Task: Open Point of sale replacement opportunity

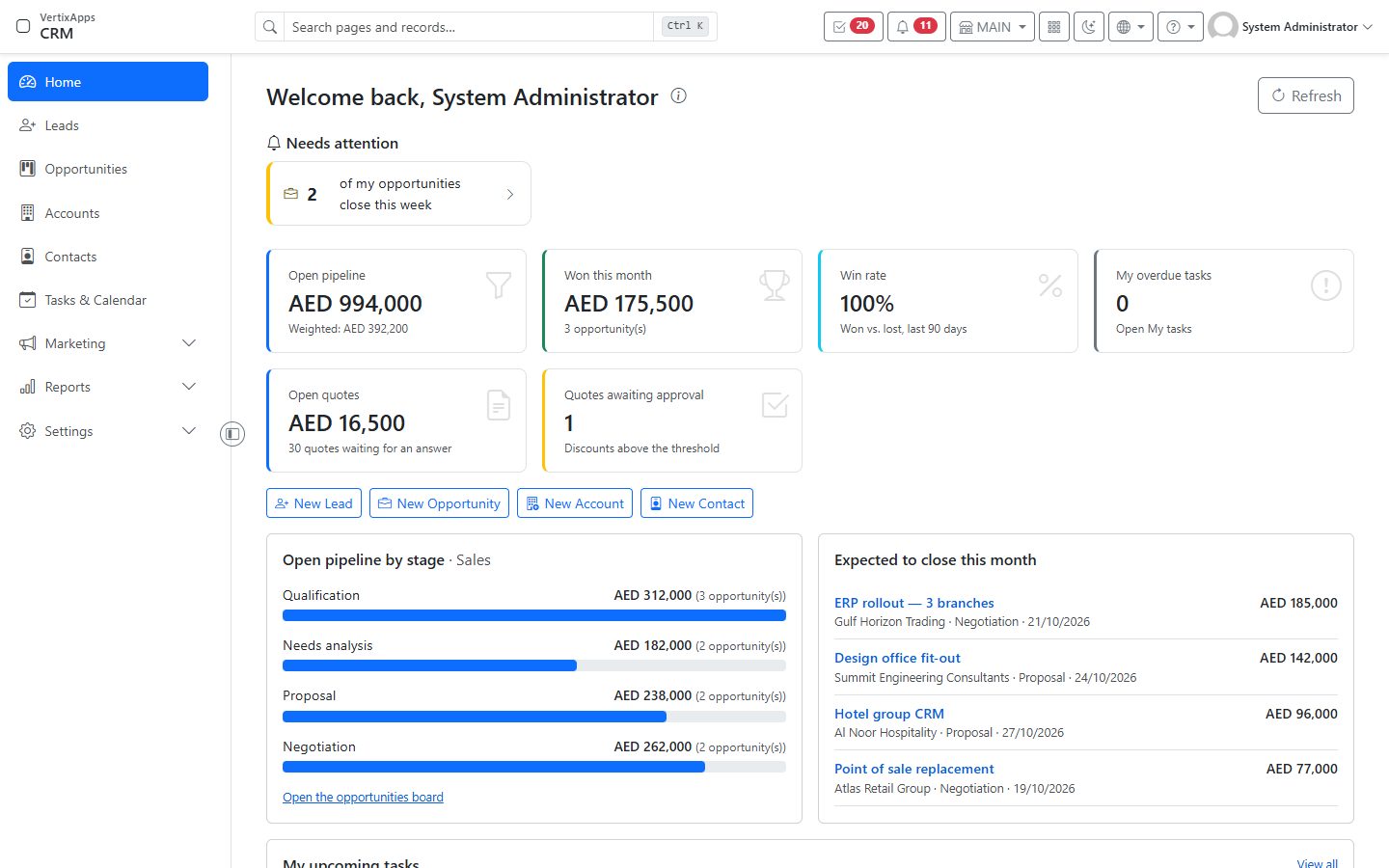Action: click(913, 769)
